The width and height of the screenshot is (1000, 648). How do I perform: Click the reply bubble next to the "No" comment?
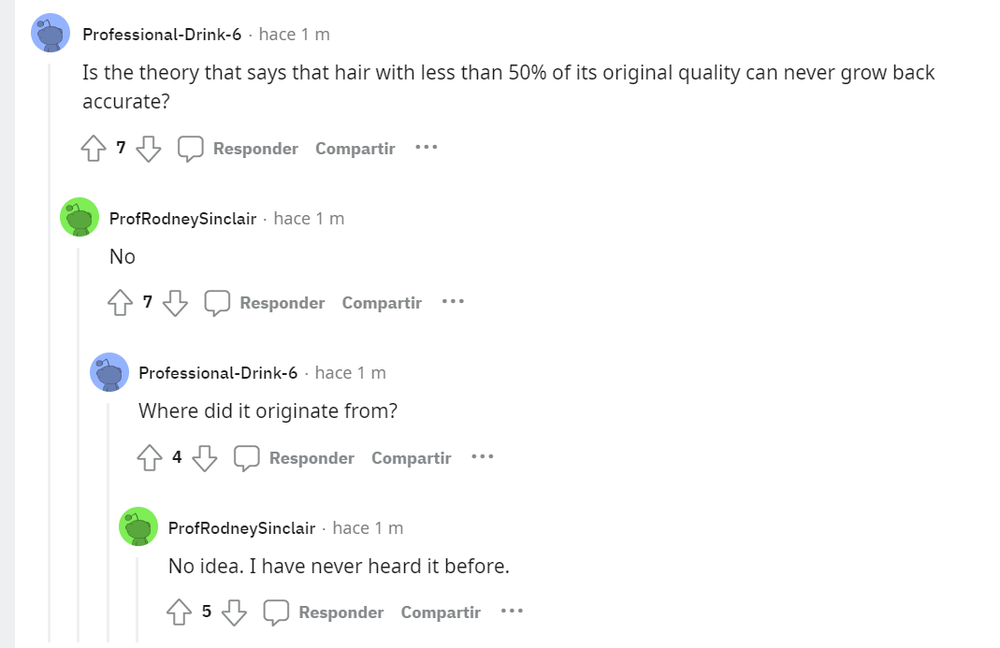click(218, 302)
